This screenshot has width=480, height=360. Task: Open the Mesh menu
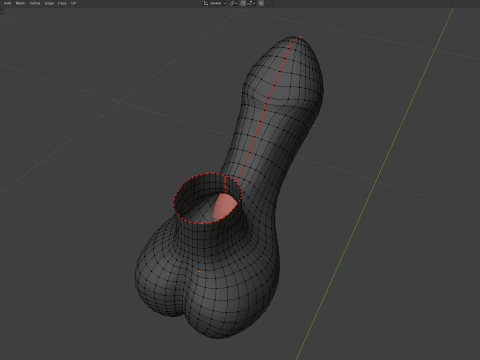click(20, 3)
